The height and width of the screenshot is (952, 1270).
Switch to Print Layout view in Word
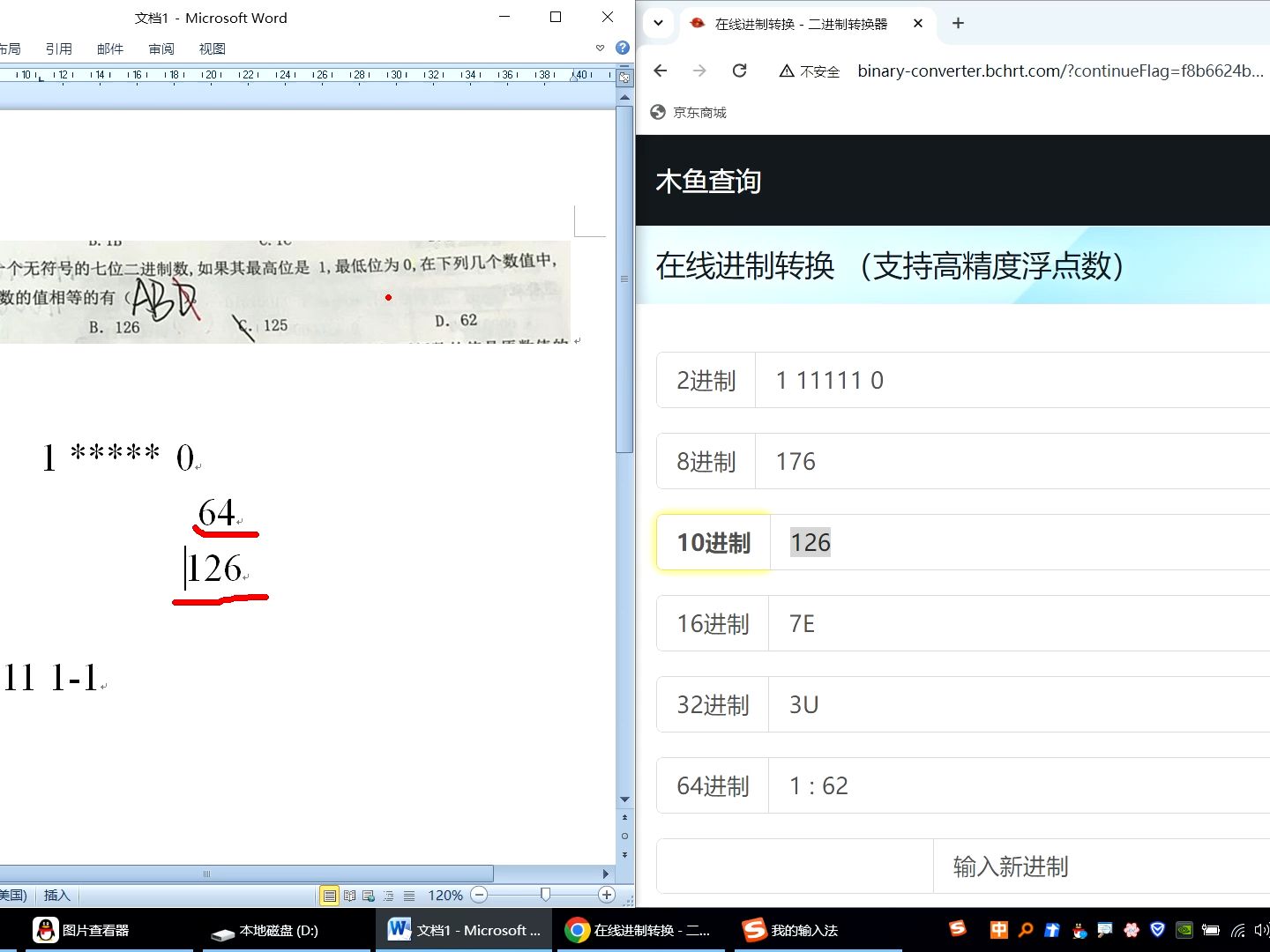330,896
